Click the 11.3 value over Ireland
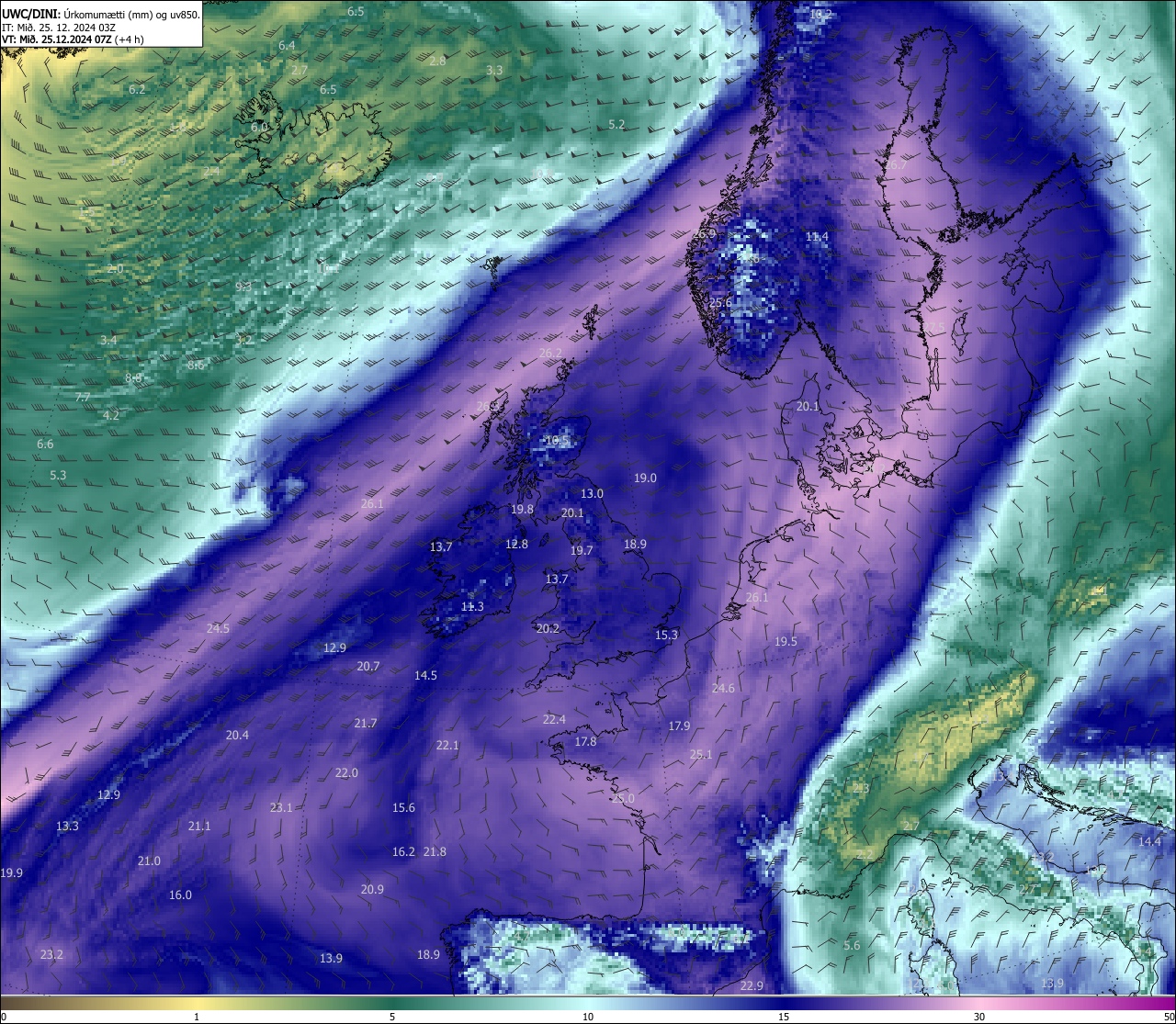 (472, 606)
